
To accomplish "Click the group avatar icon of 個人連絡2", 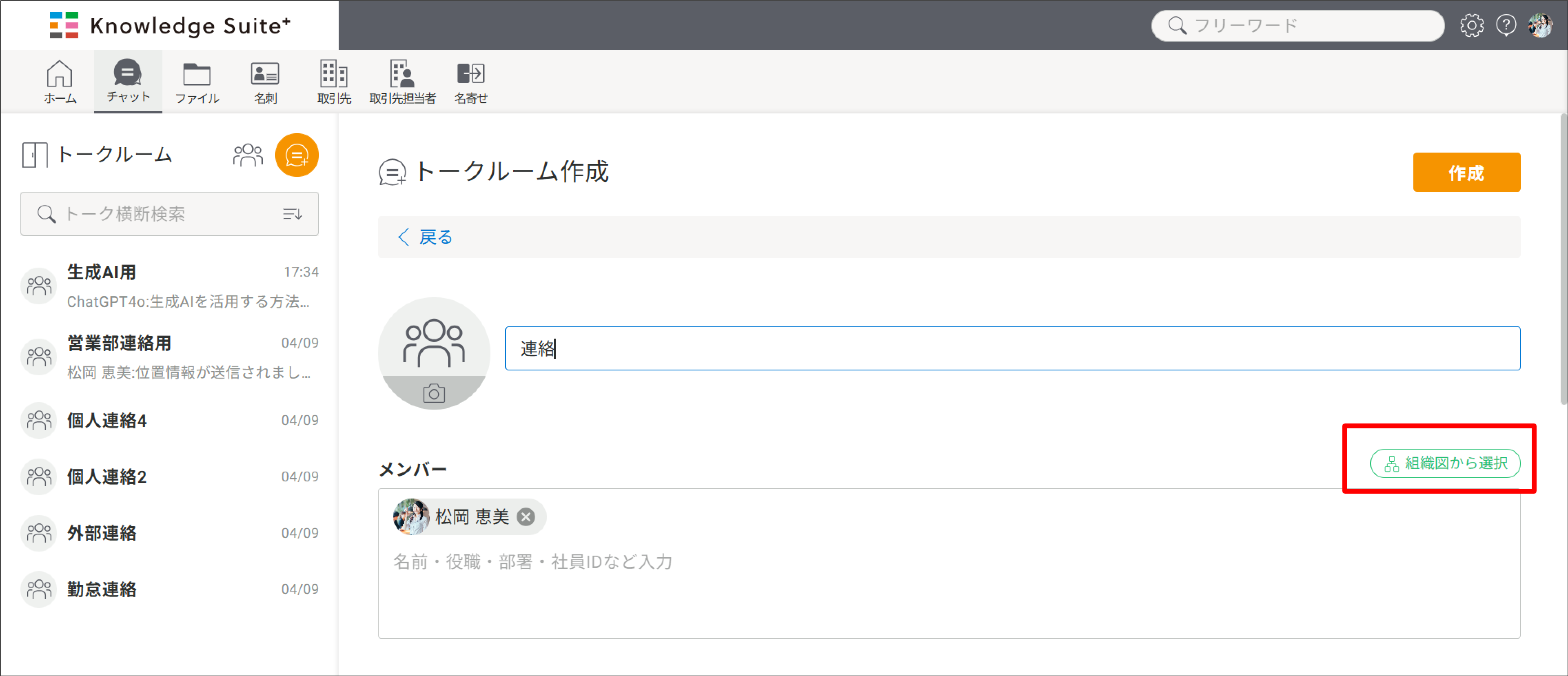I will click(39, 477).
